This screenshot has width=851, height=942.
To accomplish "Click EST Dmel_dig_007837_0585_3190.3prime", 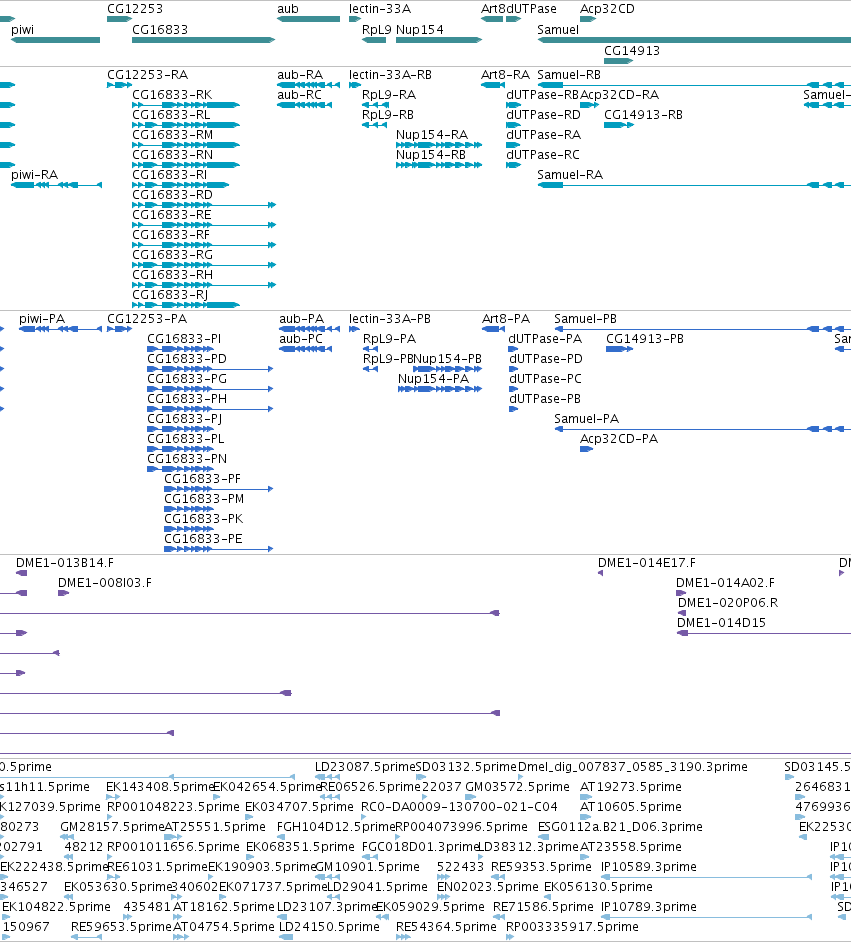I will (x=632, y=767).
